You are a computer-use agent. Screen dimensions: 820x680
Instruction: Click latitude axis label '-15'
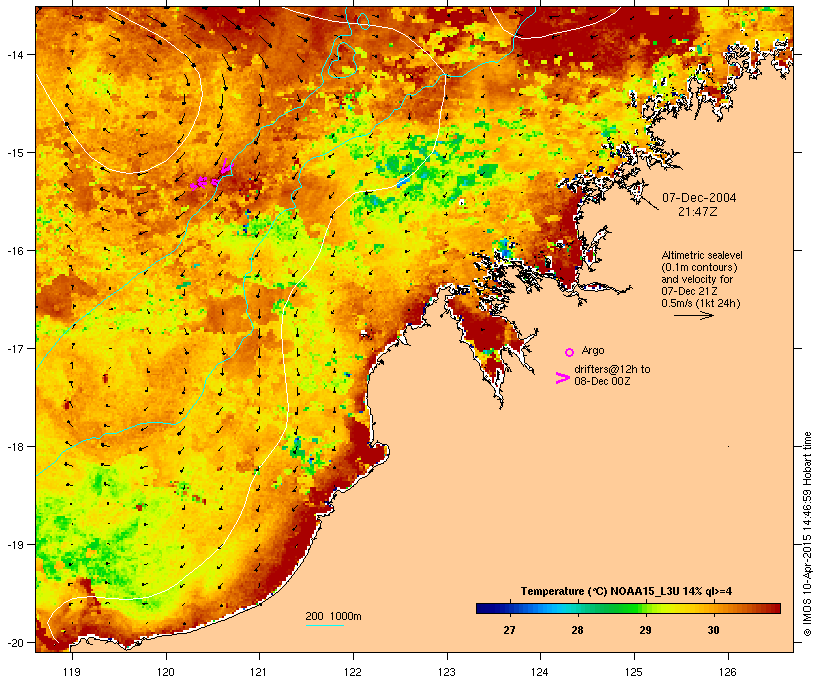click(14, 153)
